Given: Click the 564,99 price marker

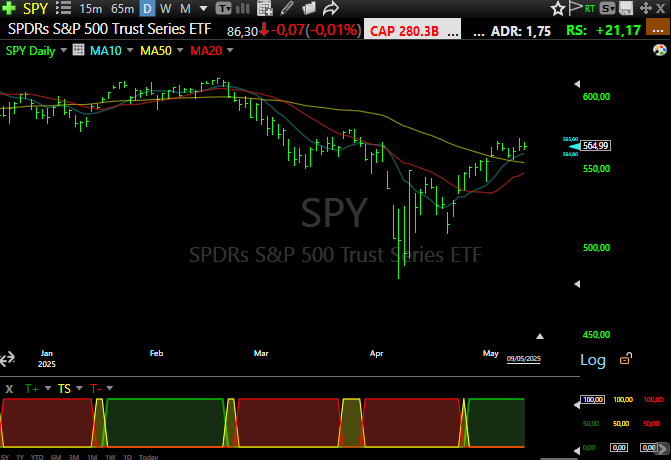Looking at the screenshot, I should 595,146.
